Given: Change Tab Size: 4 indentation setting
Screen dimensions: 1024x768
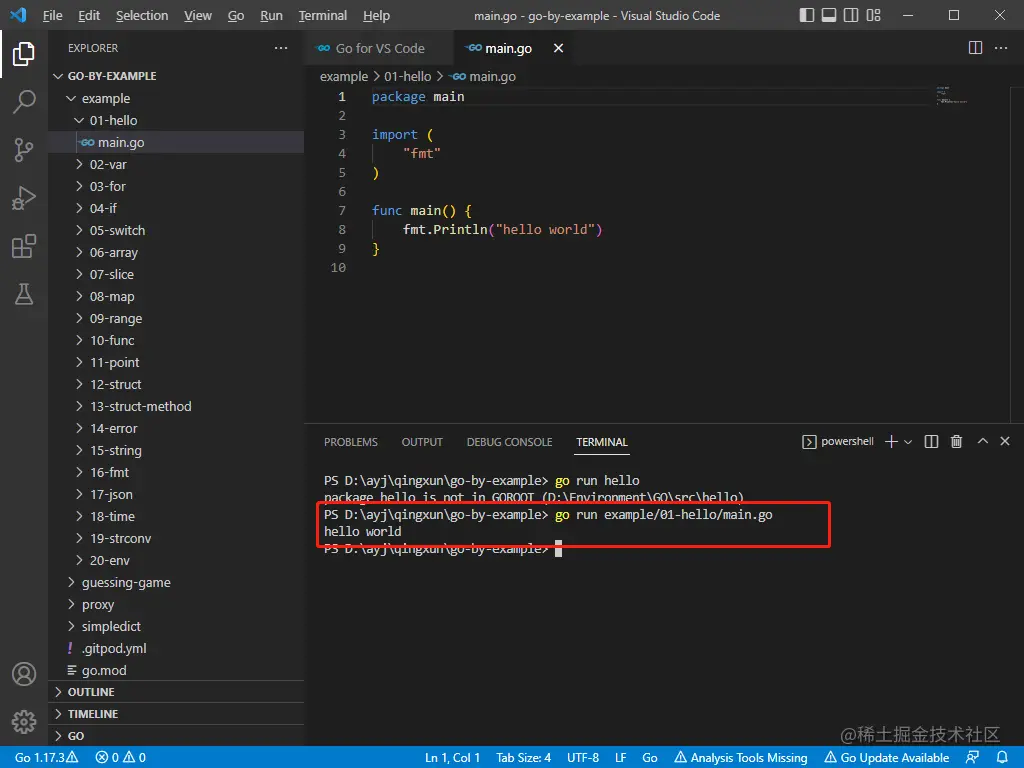Looking at the screenshot, I should click(x=524, y=758).
